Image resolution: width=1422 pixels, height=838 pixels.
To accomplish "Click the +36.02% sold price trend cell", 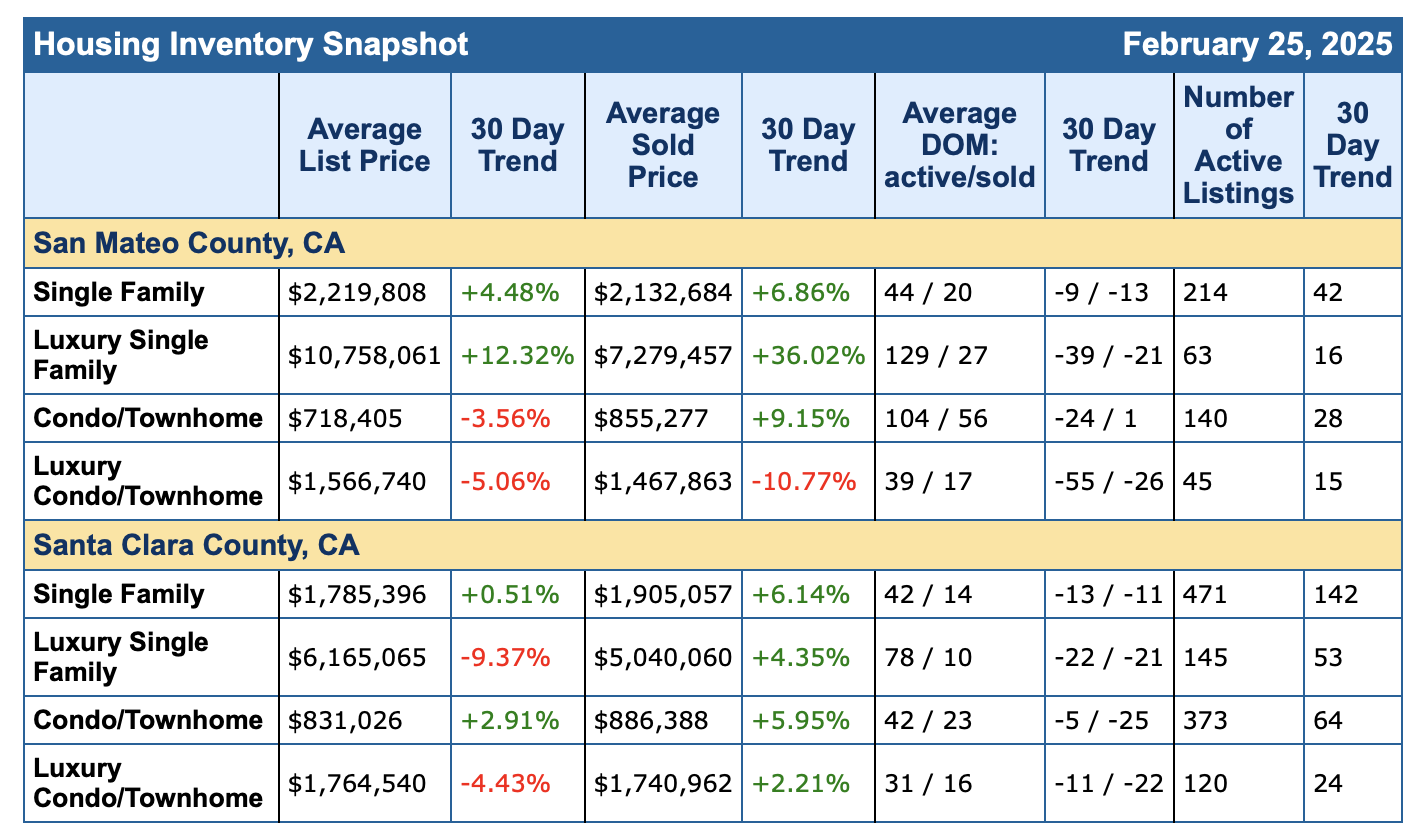I will (x=807, y=356).
